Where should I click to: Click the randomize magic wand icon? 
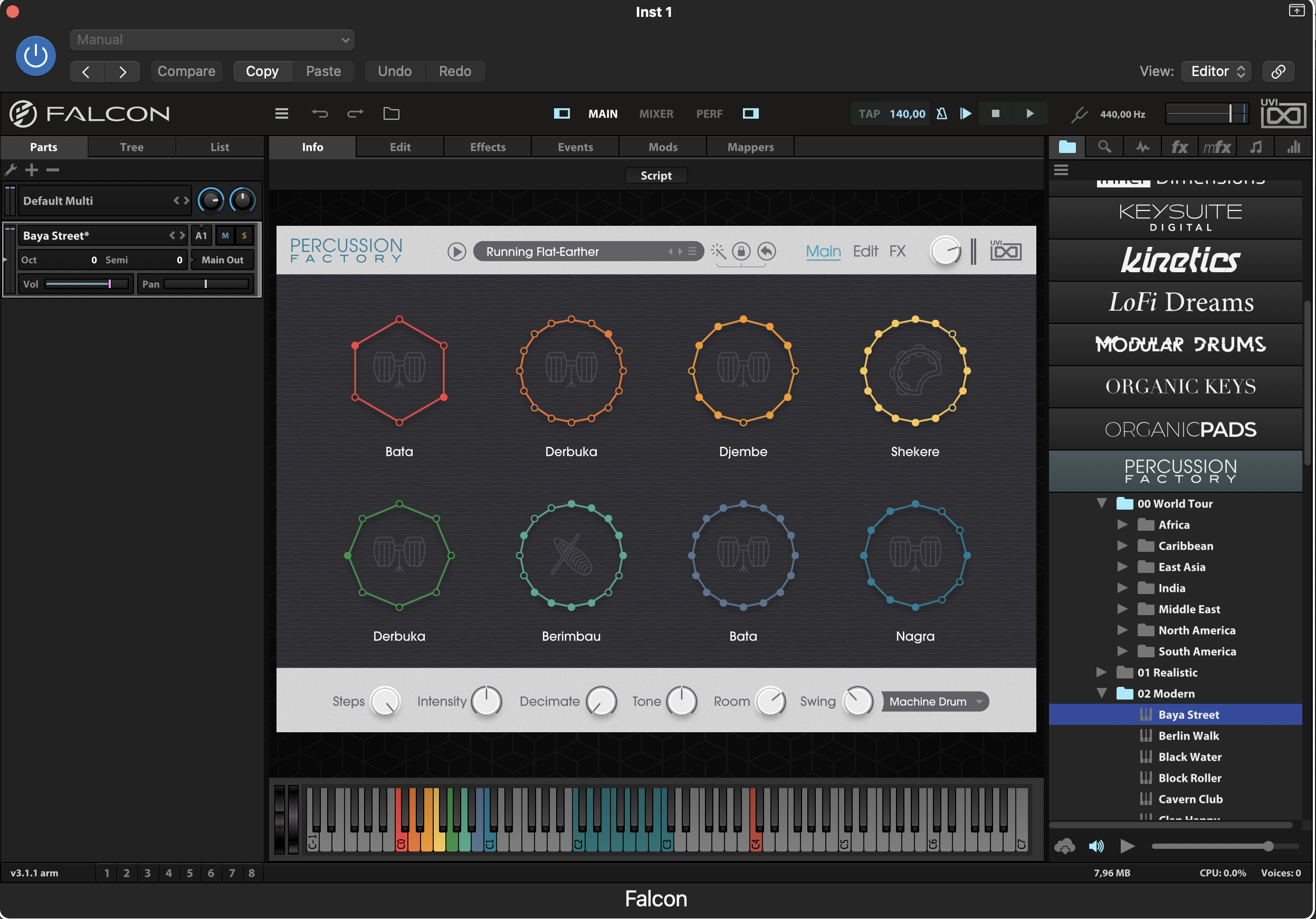(x=718, y=251)
